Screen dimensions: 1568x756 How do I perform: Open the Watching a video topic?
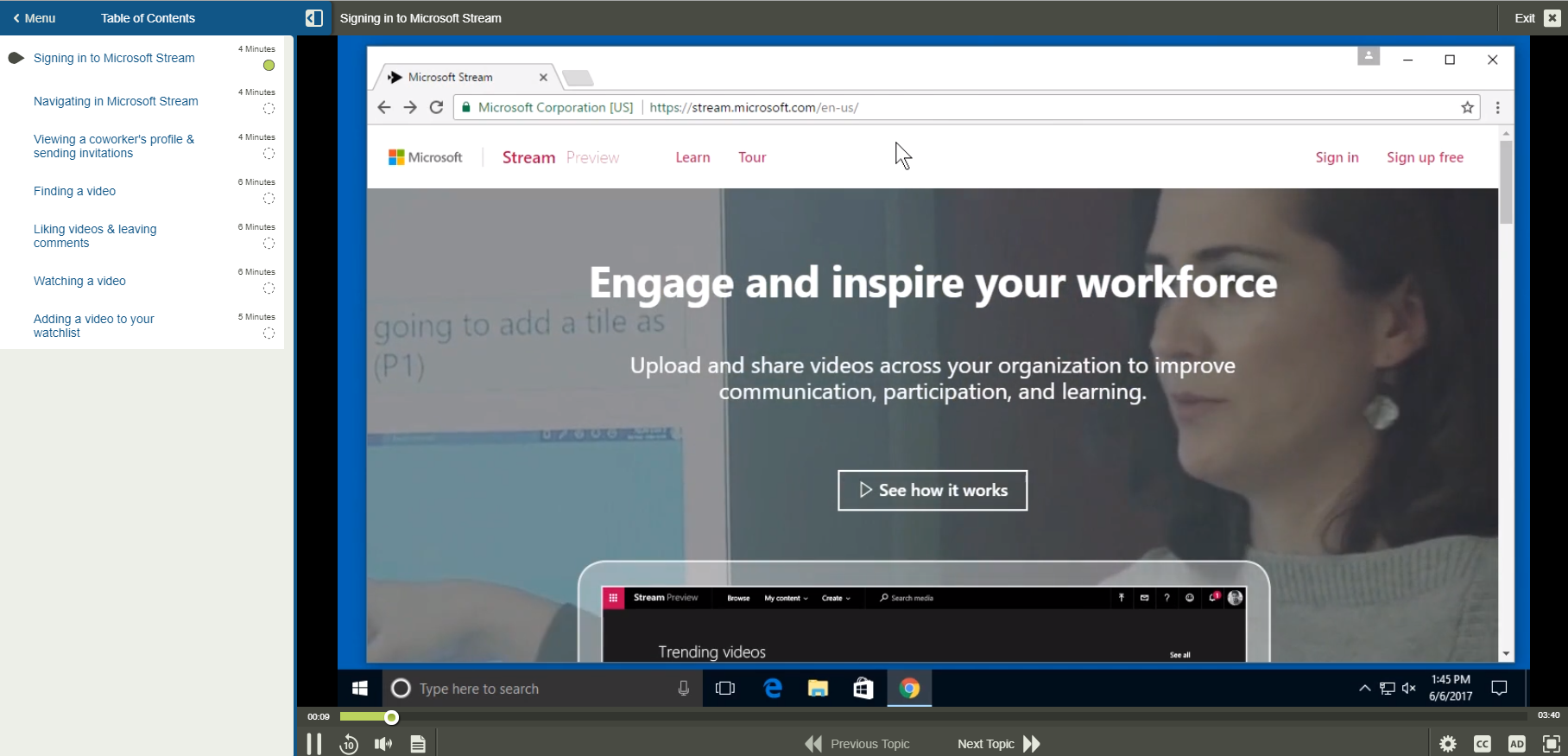point(79,281)
